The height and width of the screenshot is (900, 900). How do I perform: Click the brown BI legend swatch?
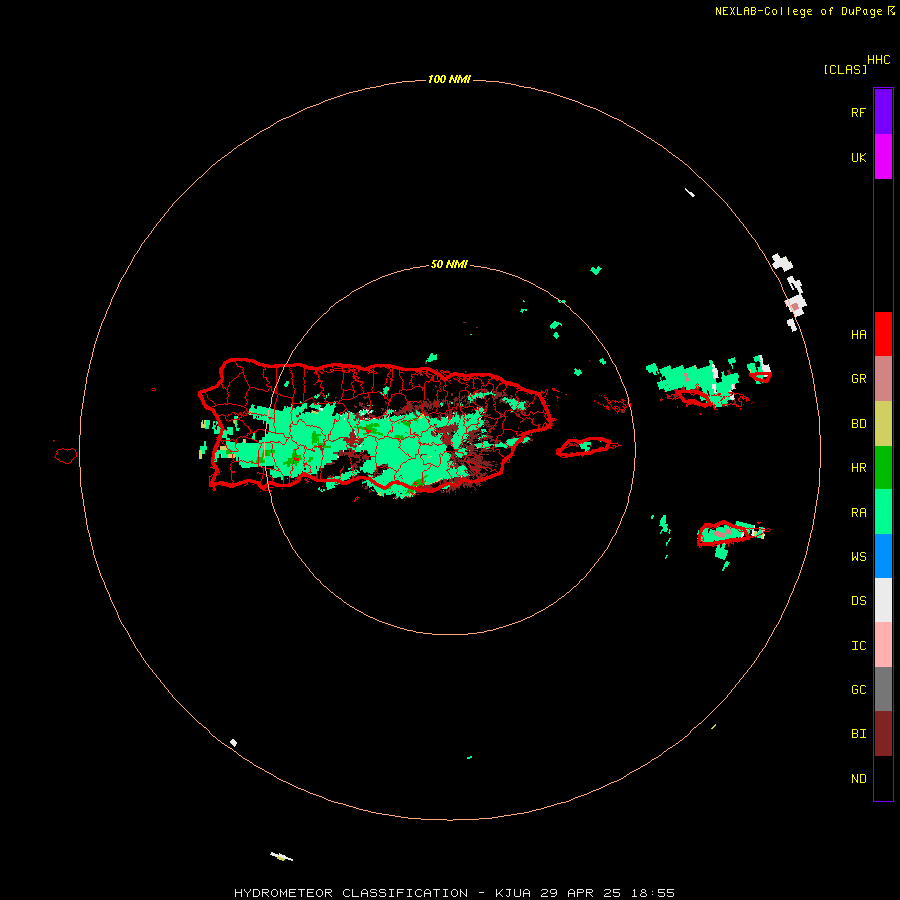[883, 734]
